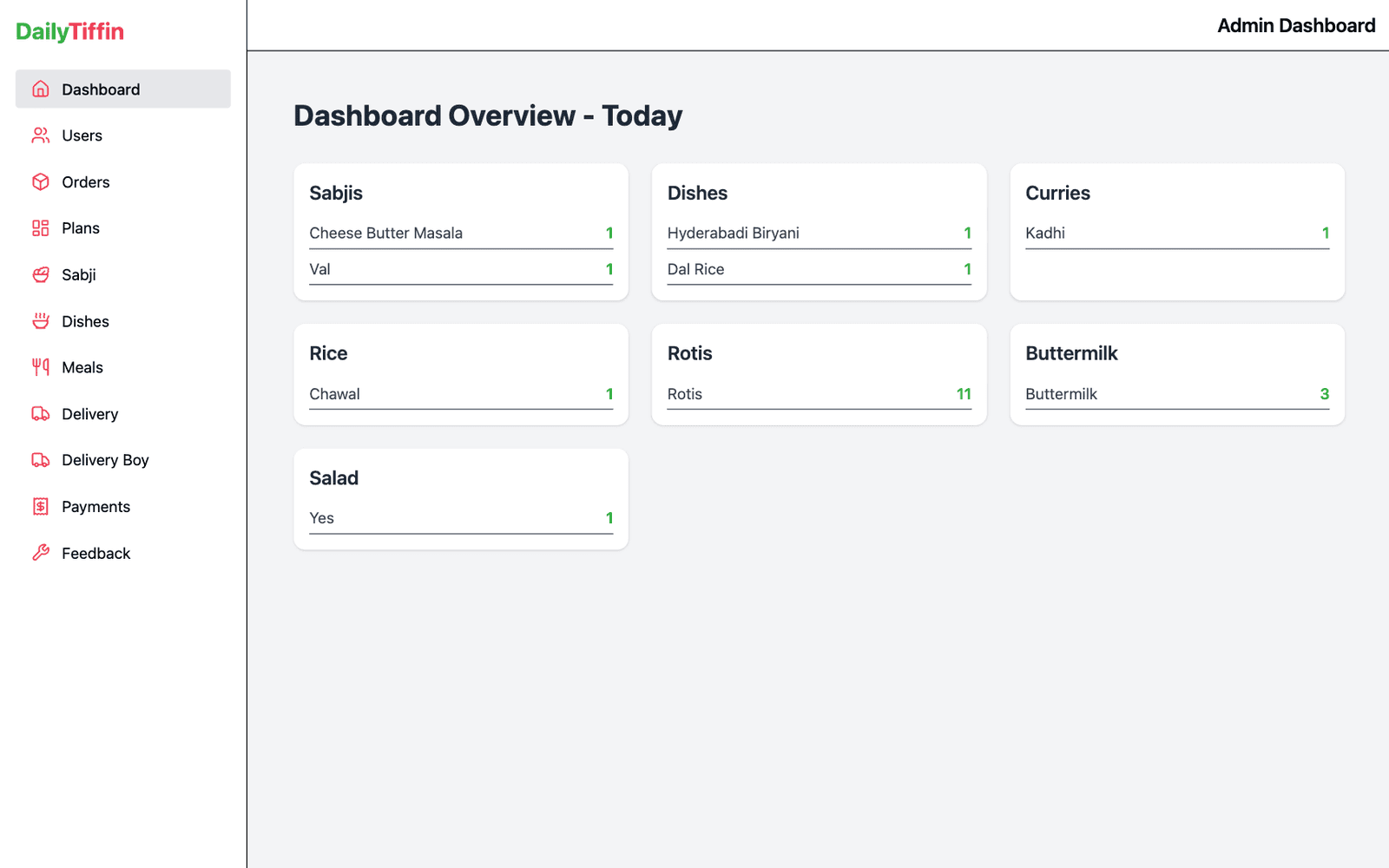Select the Dal Rice row
Viewport: 1389px width, 868px height.
point(819,270)
